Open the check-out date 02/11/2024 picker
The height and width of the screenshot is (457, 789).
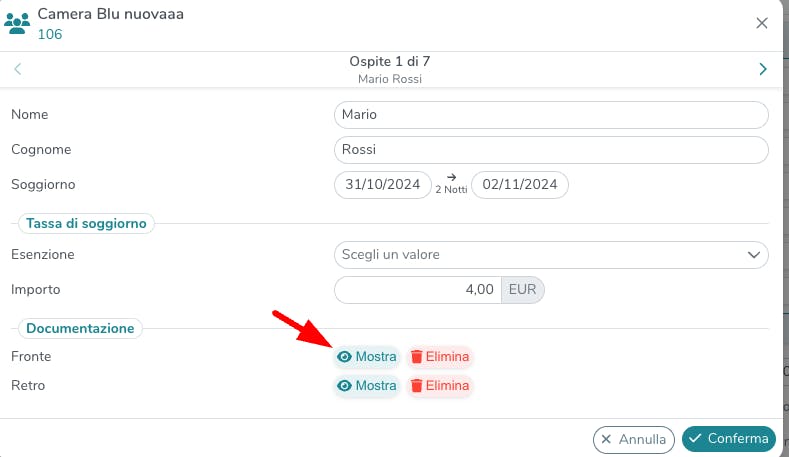[520, 185]
